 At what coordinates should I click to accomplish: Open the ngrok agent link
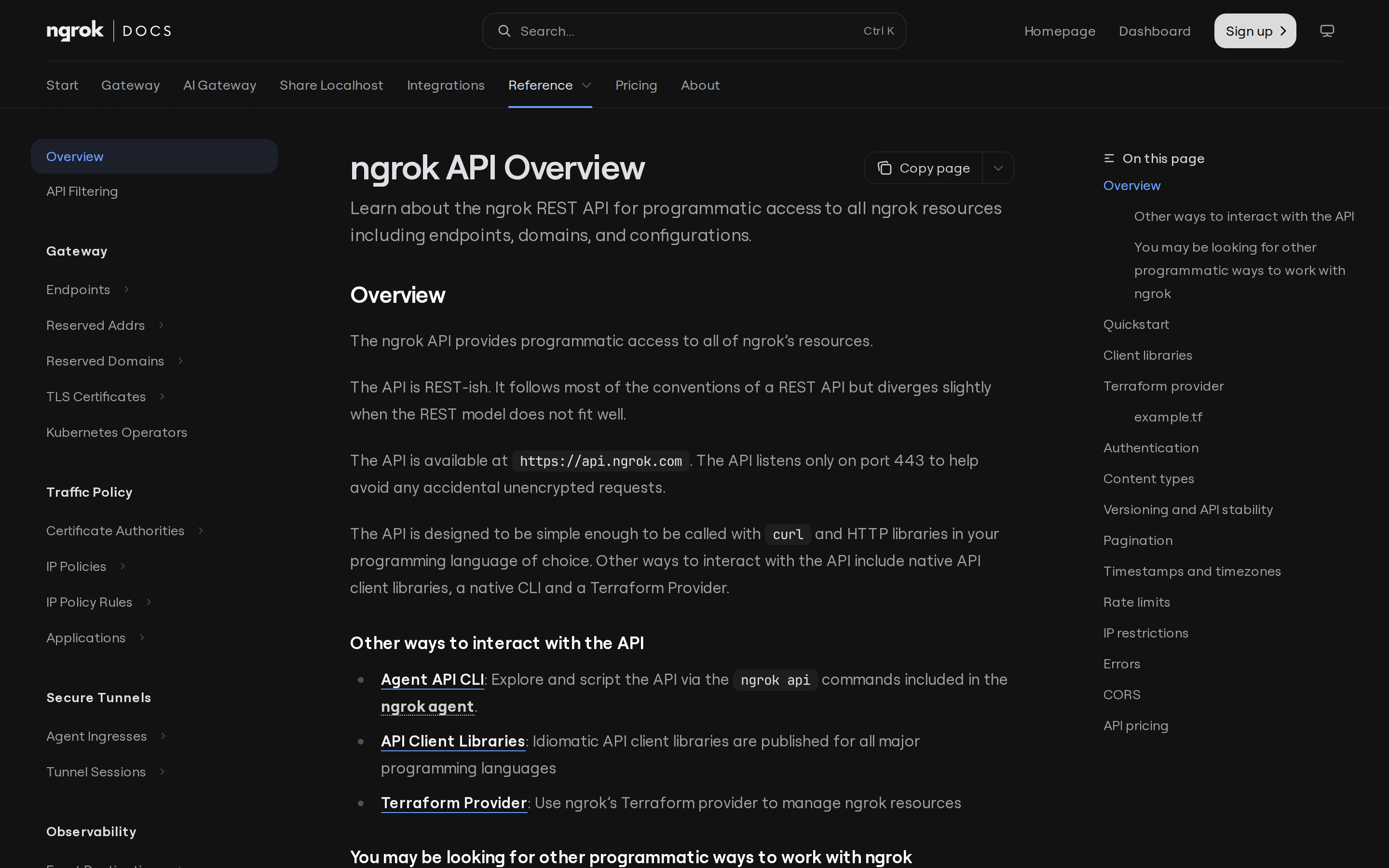428,706
